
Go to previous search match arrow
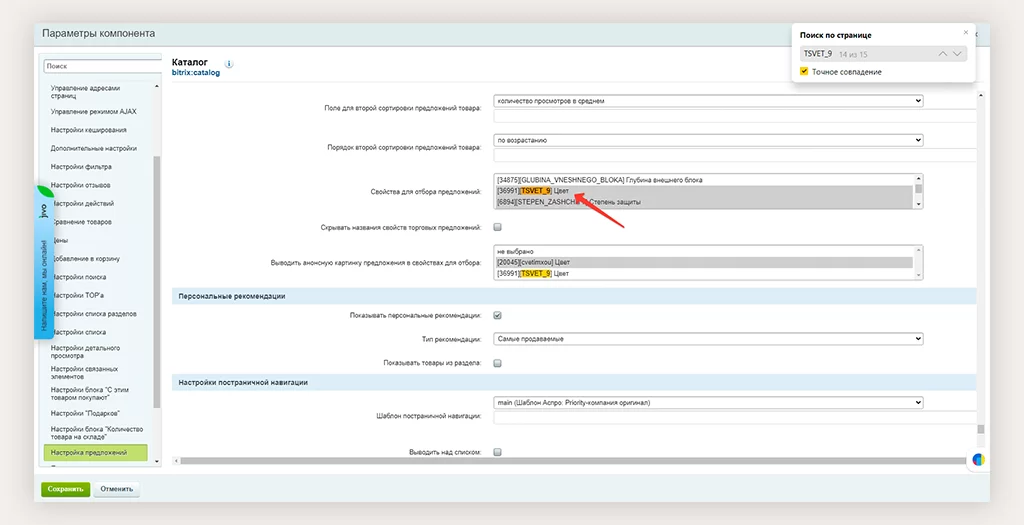click(942, 54)
